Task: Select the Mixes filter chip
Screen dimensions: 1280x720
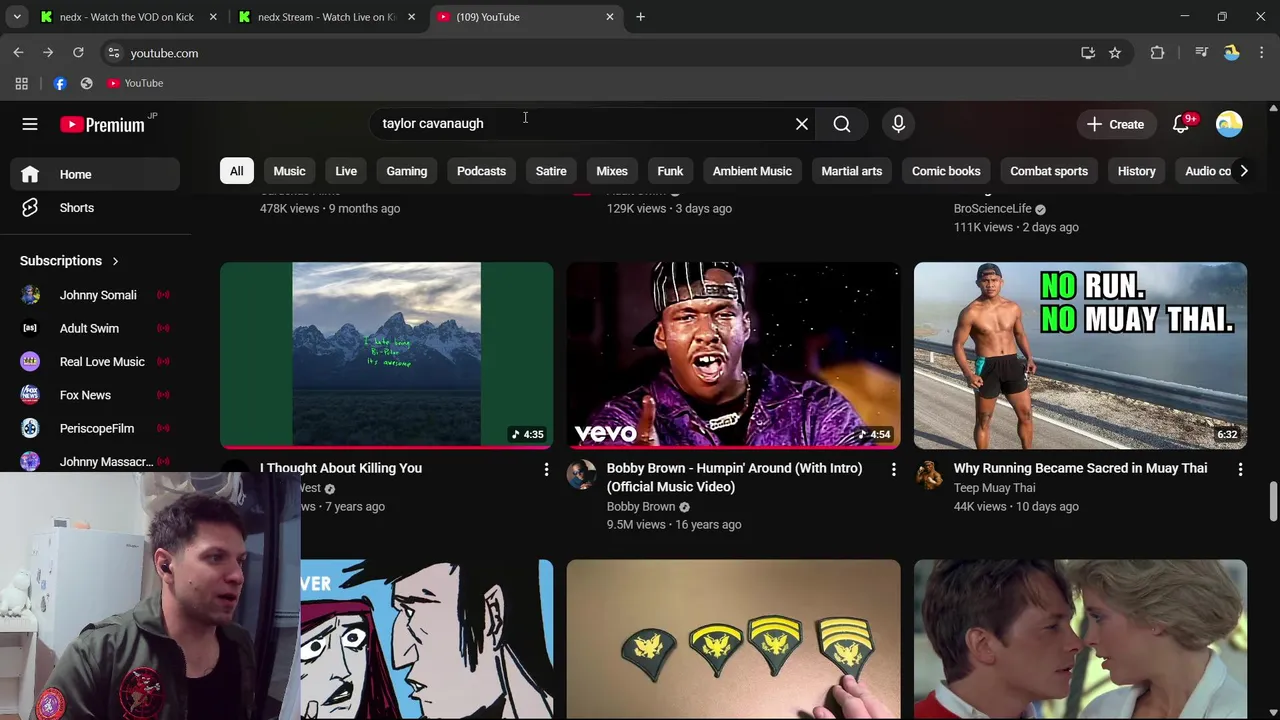Action: coord(612,171)
